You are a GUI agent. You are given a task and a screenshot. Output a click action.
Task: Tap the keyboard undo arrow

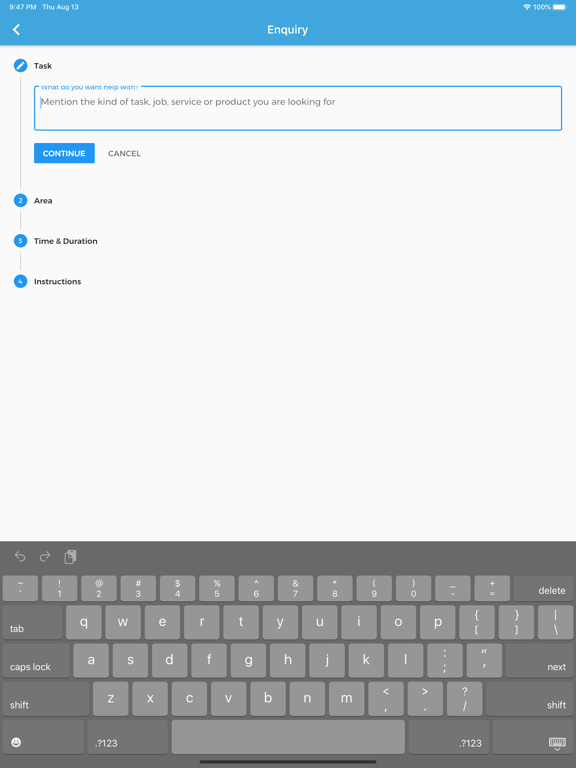tap(20, 556)
